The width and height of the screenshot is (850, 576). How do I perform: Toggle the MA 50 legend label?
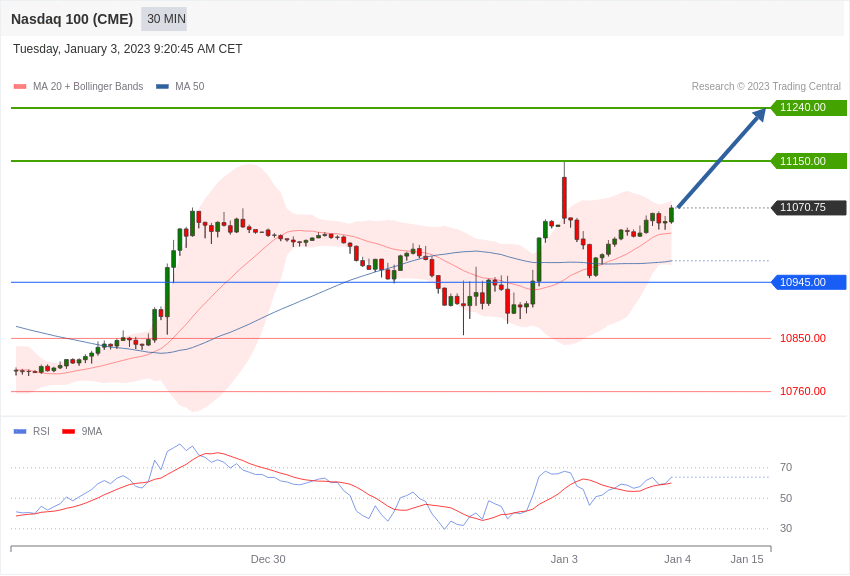[x=190, y=87]
